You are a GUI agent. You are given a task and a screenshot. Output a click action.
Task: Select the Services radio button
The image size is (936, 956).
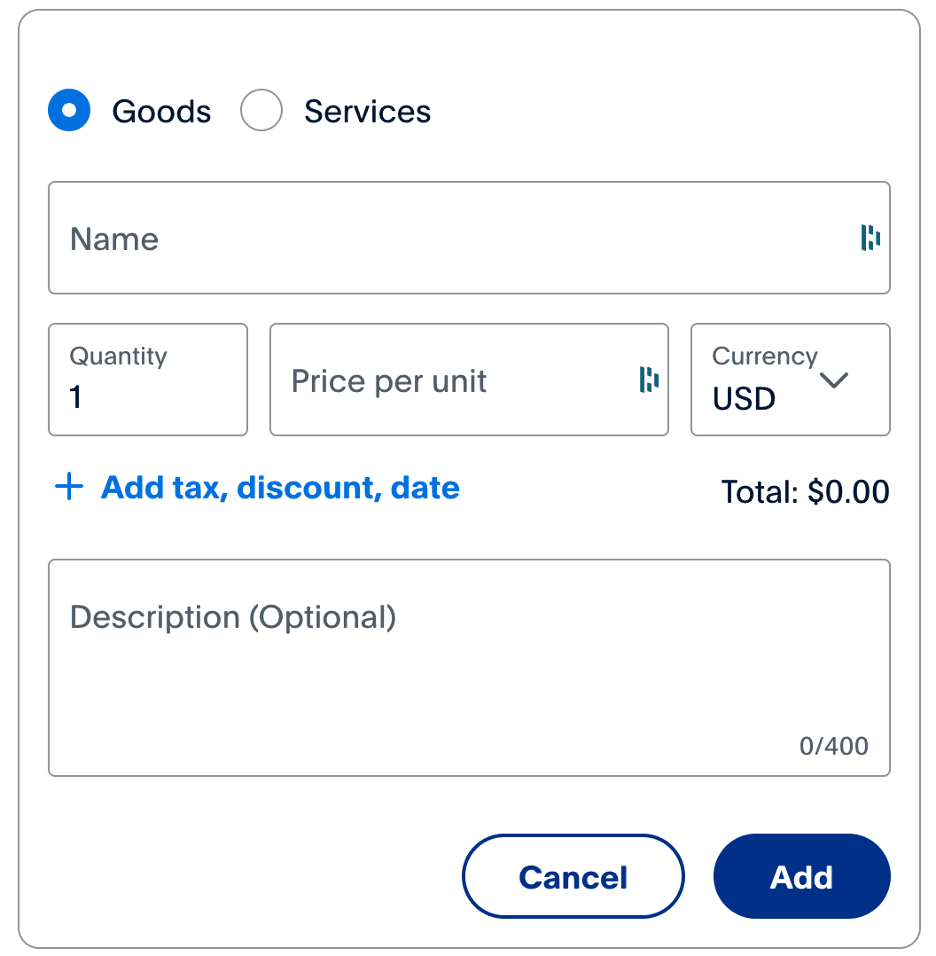(x=261, y=111)
